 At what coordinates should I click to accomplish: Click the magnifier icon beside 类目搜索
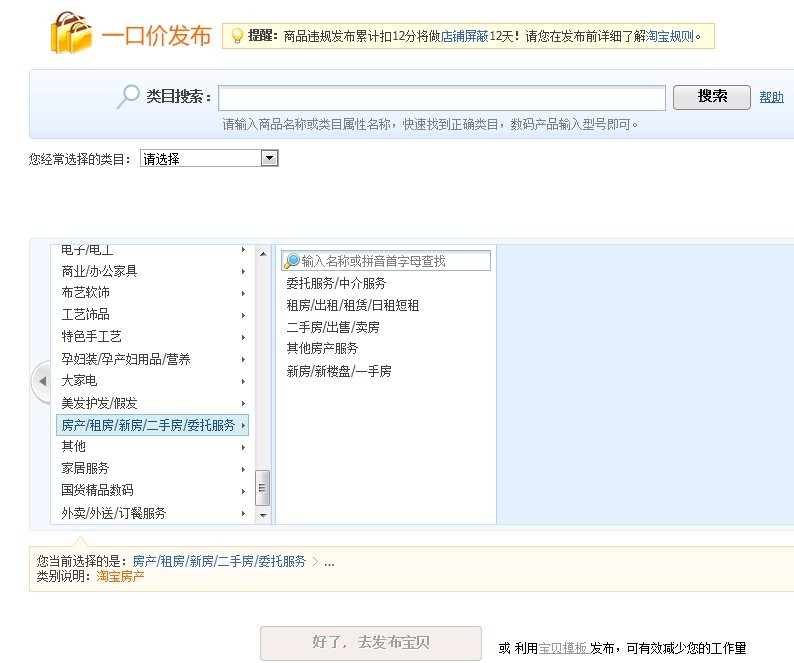pos(128,96)
